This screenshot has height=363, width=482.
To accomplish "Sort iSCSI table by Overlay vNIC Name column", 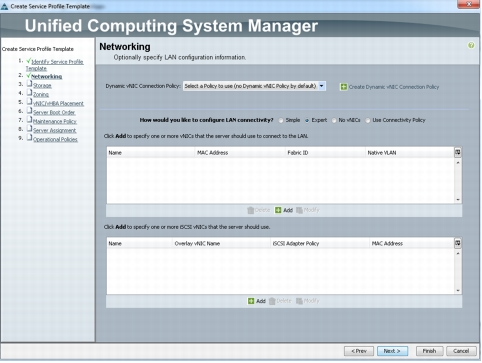I will pos(221,244).
